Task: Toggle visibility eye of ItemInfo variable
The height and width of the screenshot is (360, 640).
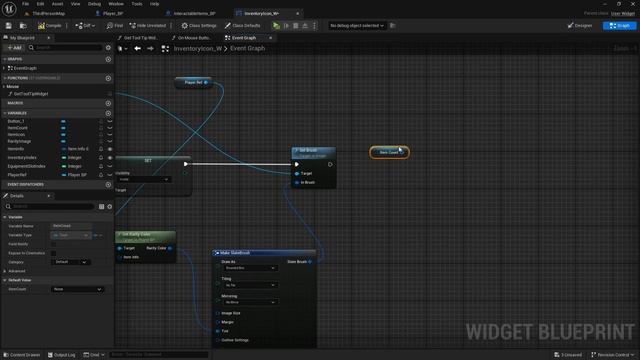Action: 110,149
